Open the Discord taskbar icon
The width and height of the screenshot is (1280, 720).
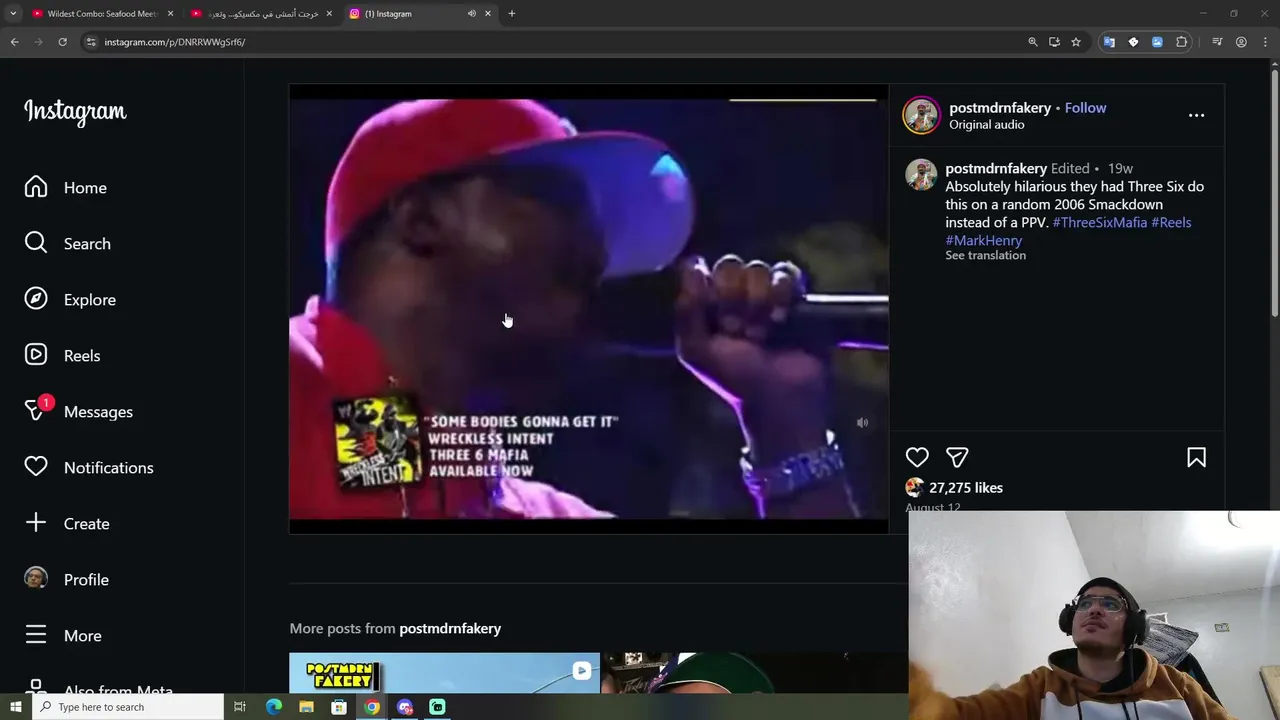tap(405, 707)
